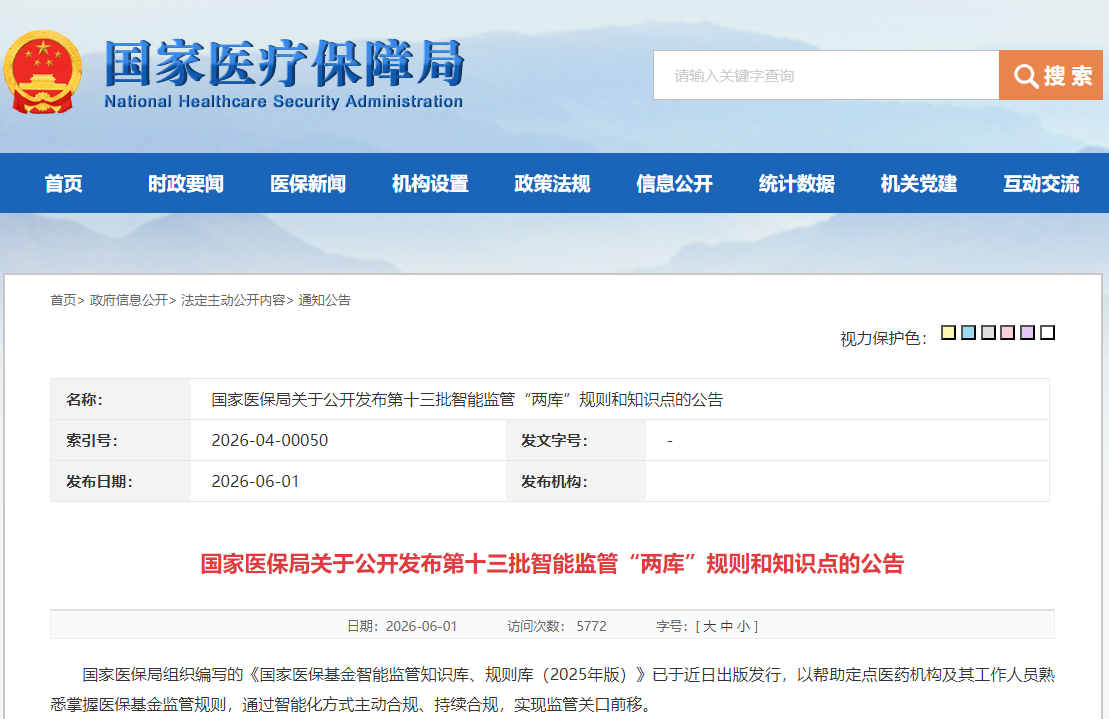Click the visit count 5772

pos(591,626)
